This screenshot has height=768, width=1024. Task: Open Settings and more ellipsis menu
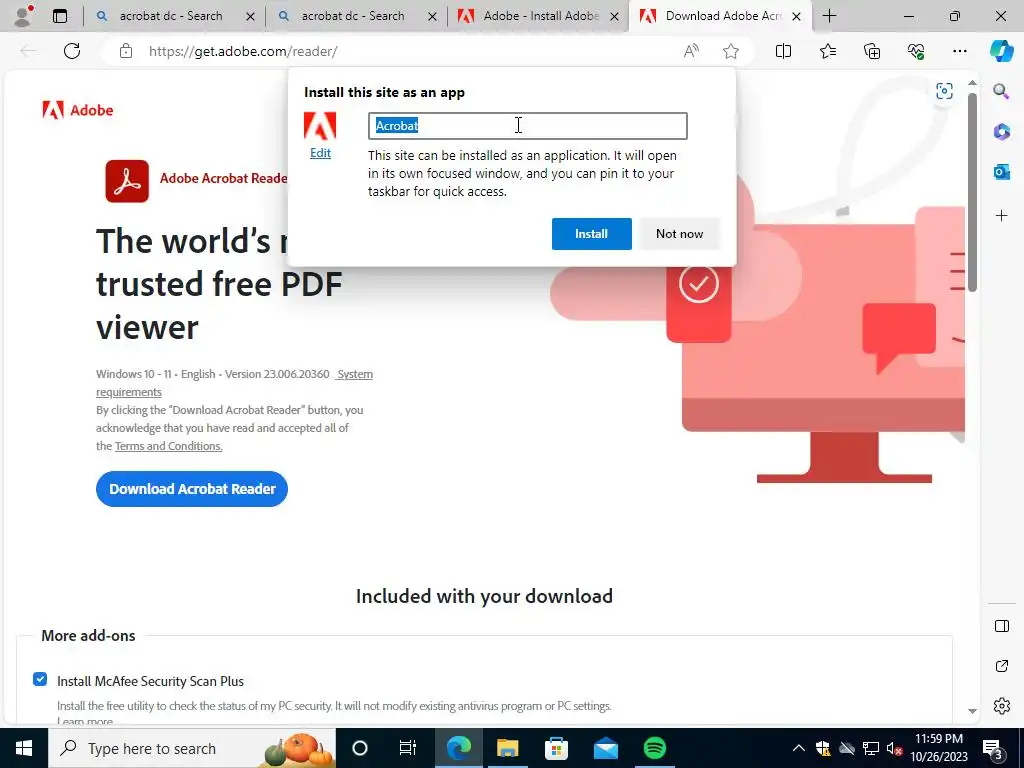pyautogui.click(x=959, y=51)
